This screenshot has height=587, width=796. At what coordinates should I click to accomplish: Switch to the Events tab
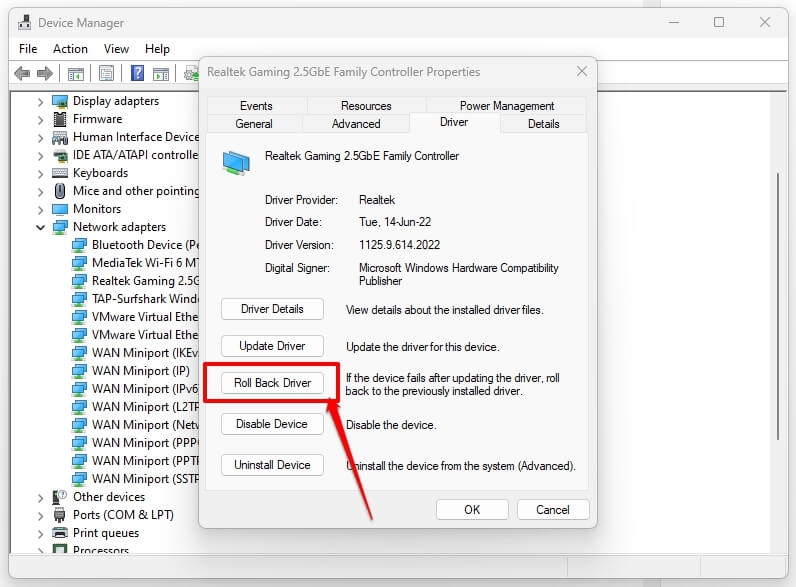[x=256, y=106]
